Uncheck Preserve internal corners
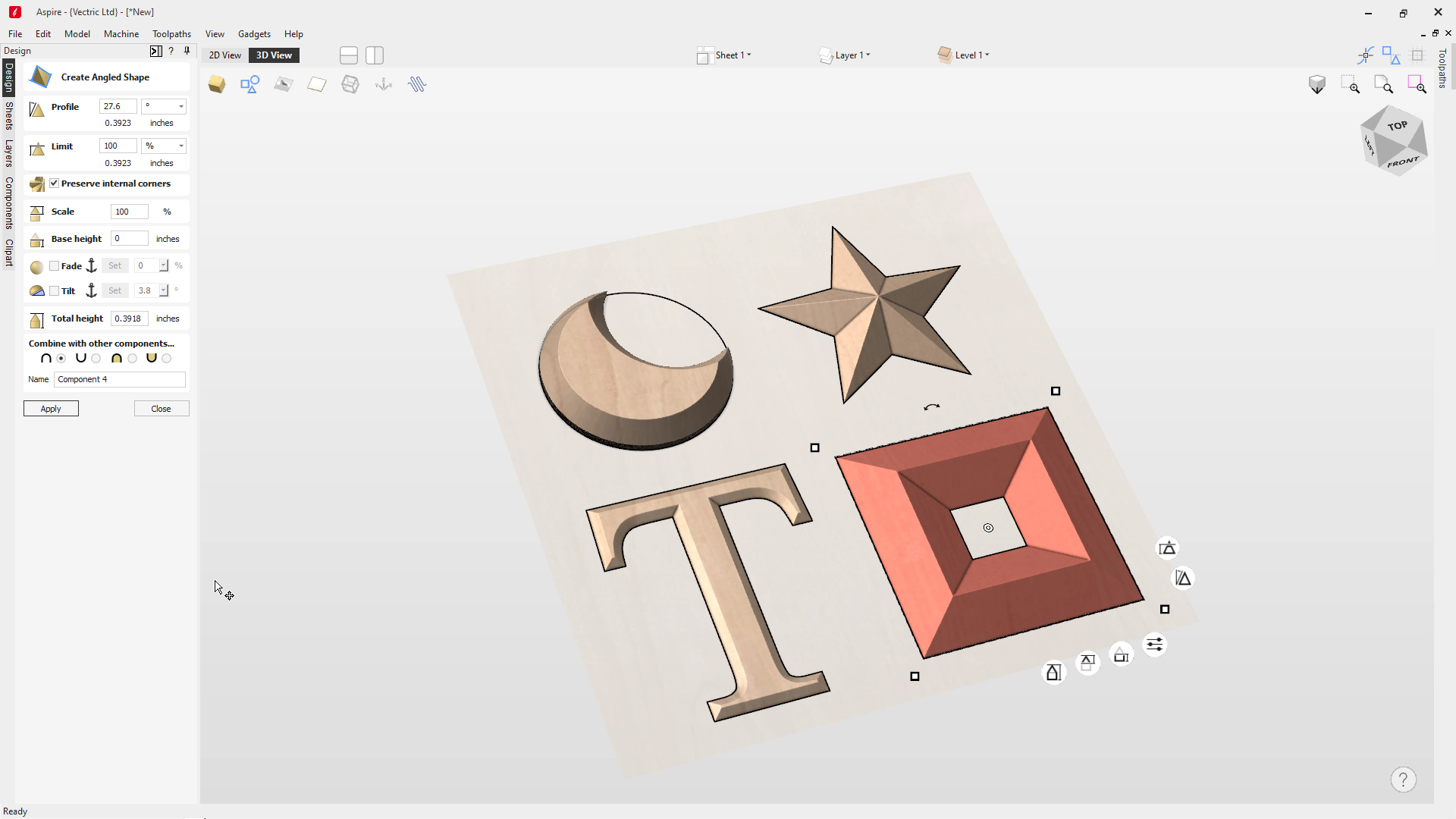This screenshot has width=1456, height=819. tap(55, 184)
